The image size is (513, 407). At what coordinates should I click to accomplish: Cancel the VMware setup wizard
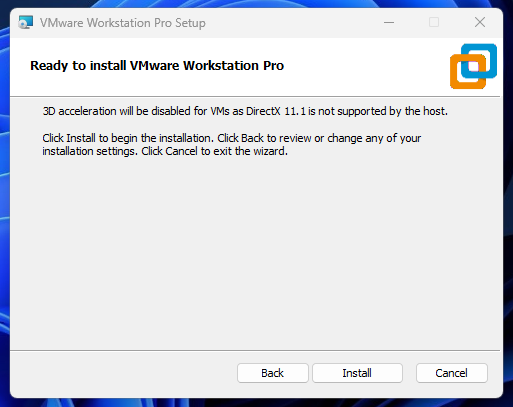[451, 373]
